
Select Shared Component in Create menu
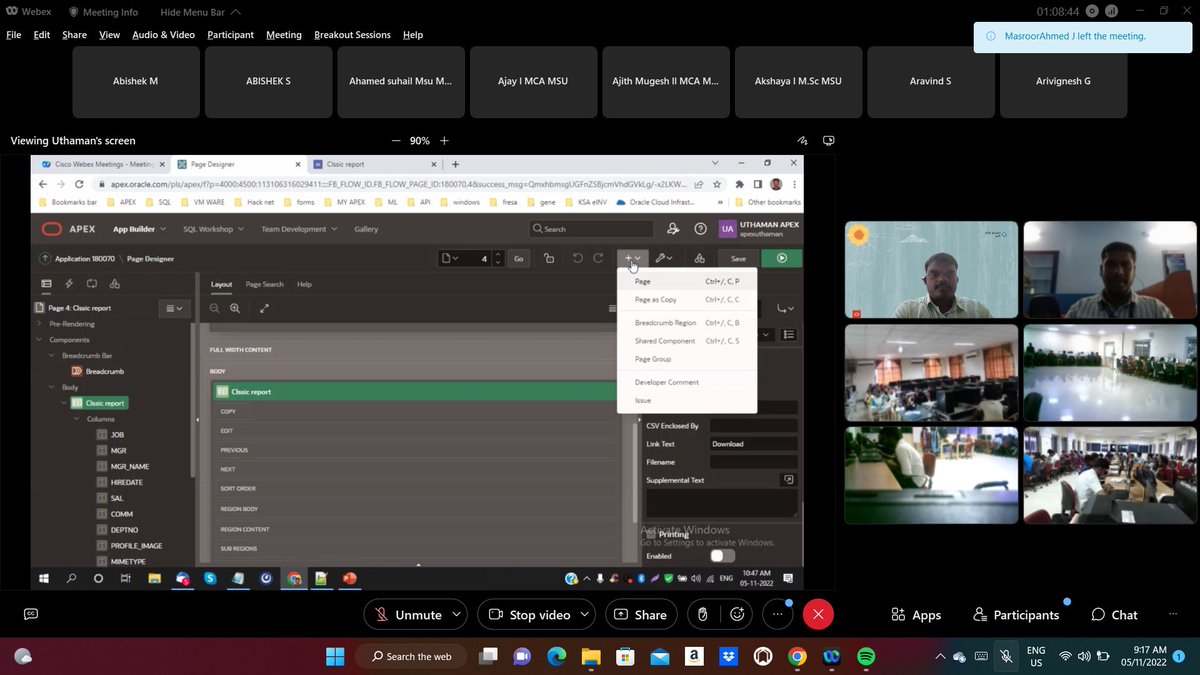point(687,341)
